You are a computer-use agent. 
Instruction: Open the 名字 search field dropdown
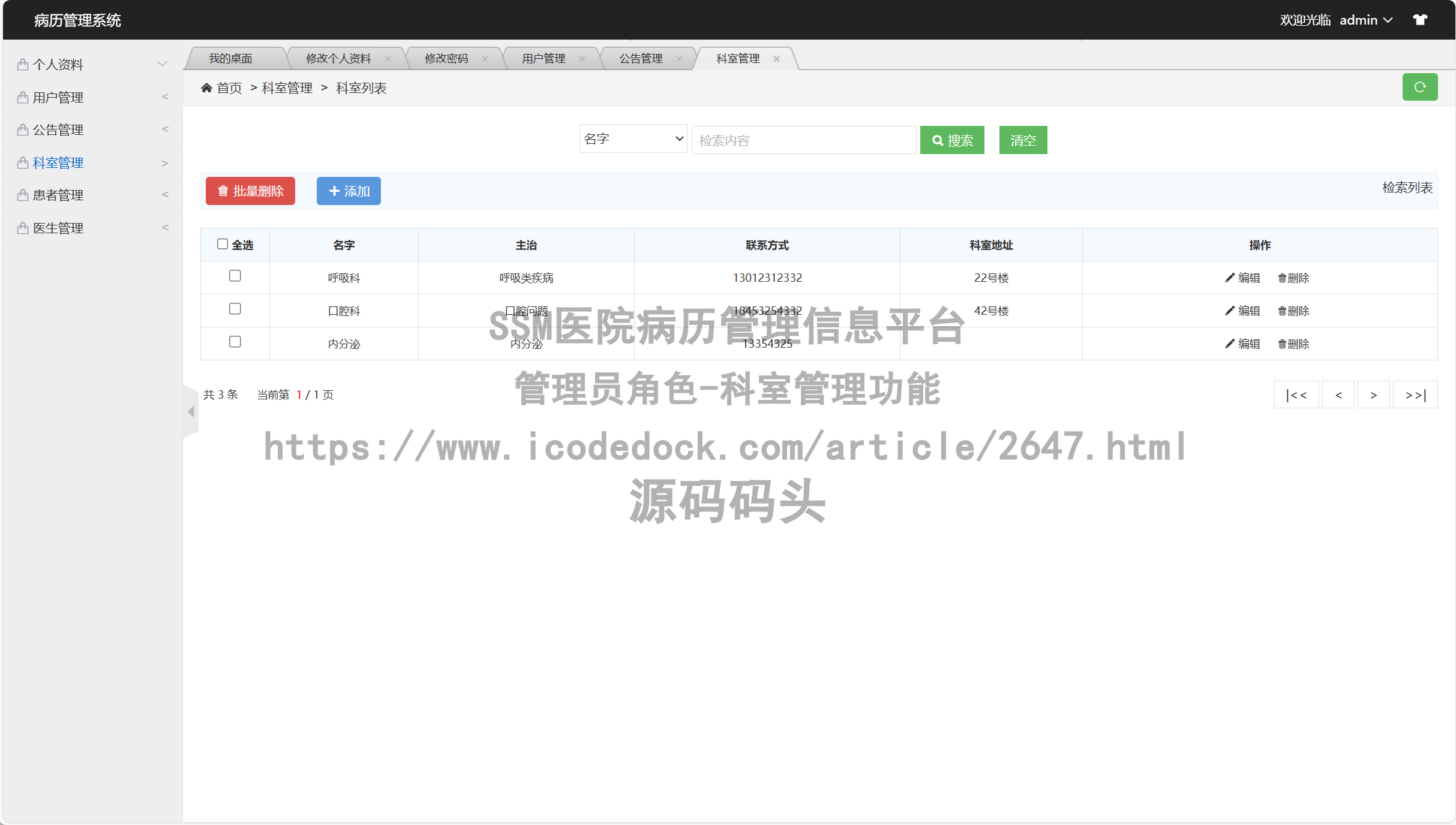(633, 138)
